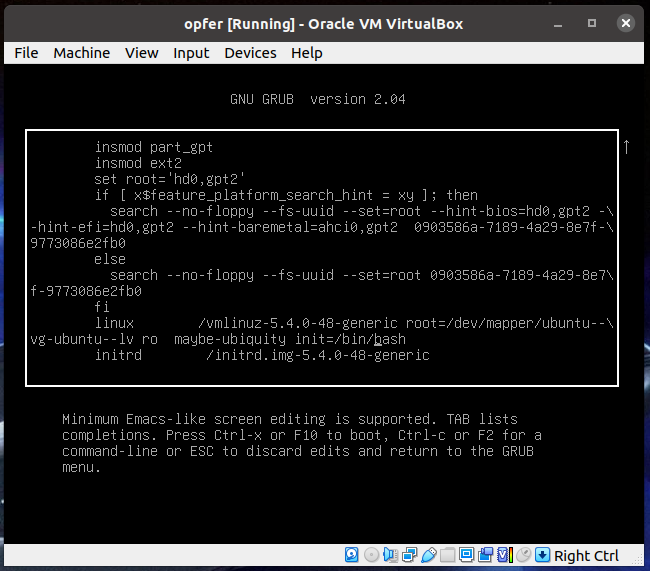Click the shared folders status icon

tap(448, 555)
